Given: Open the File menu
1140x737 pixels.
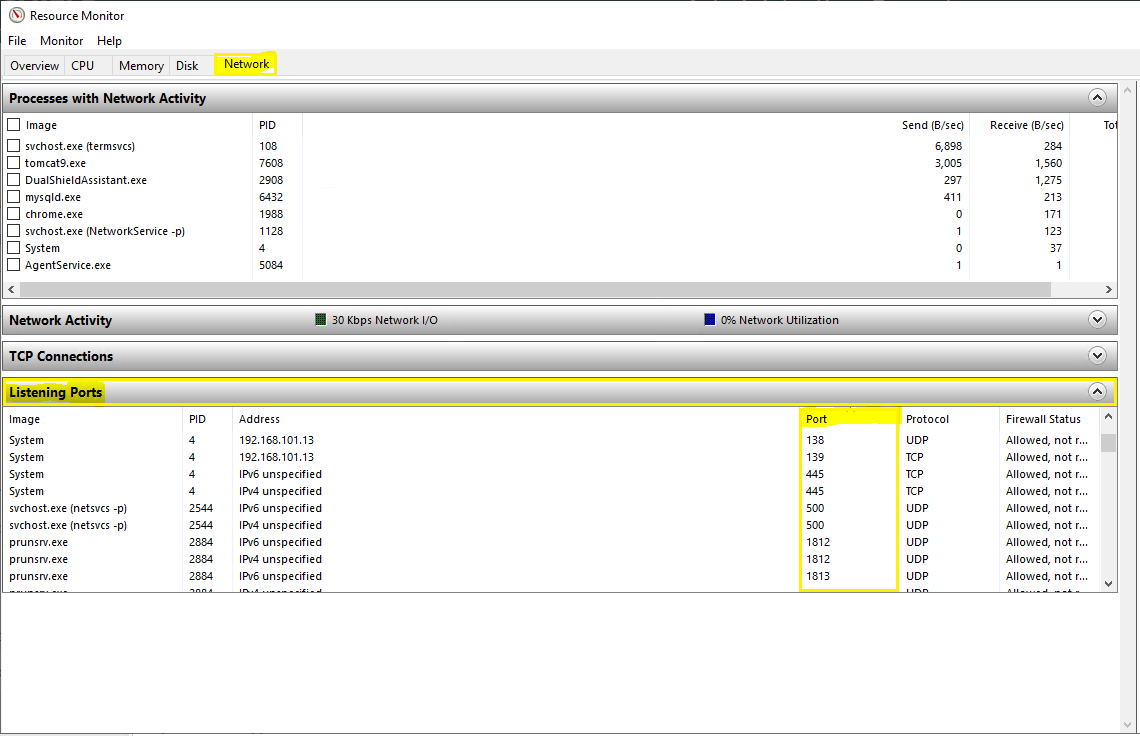Looking at the screenshot, I should coord(17,41).
